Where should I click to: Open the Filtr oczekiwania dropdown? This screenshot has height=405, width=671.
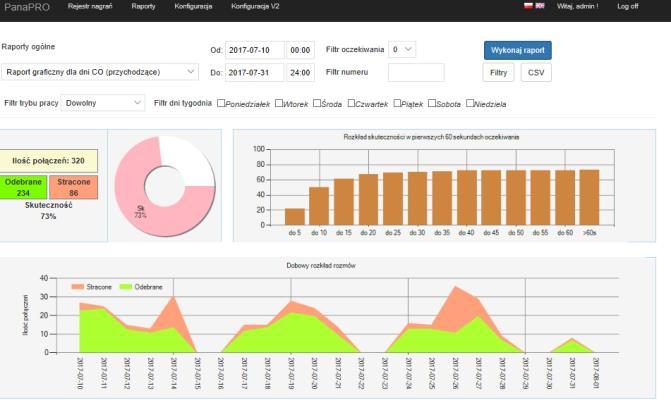402,50
